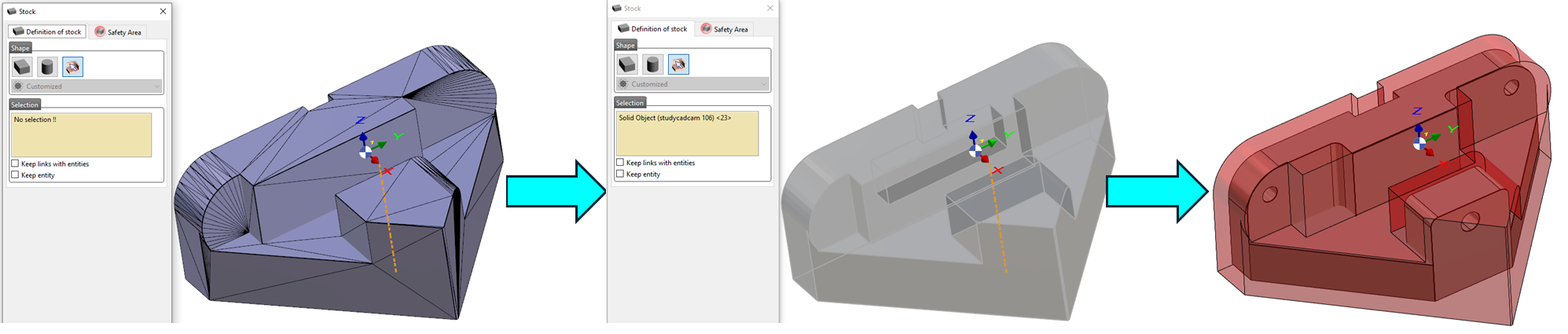This screenshot has width=1568, height=334.
Task: Open Definition of stock tab in left dialog
Action: (x=47, y=31)
